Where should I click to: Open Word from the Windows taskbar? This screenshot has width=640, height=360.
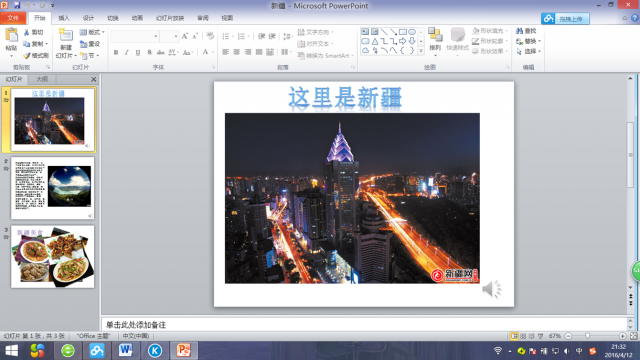click(x=126, y=351)
